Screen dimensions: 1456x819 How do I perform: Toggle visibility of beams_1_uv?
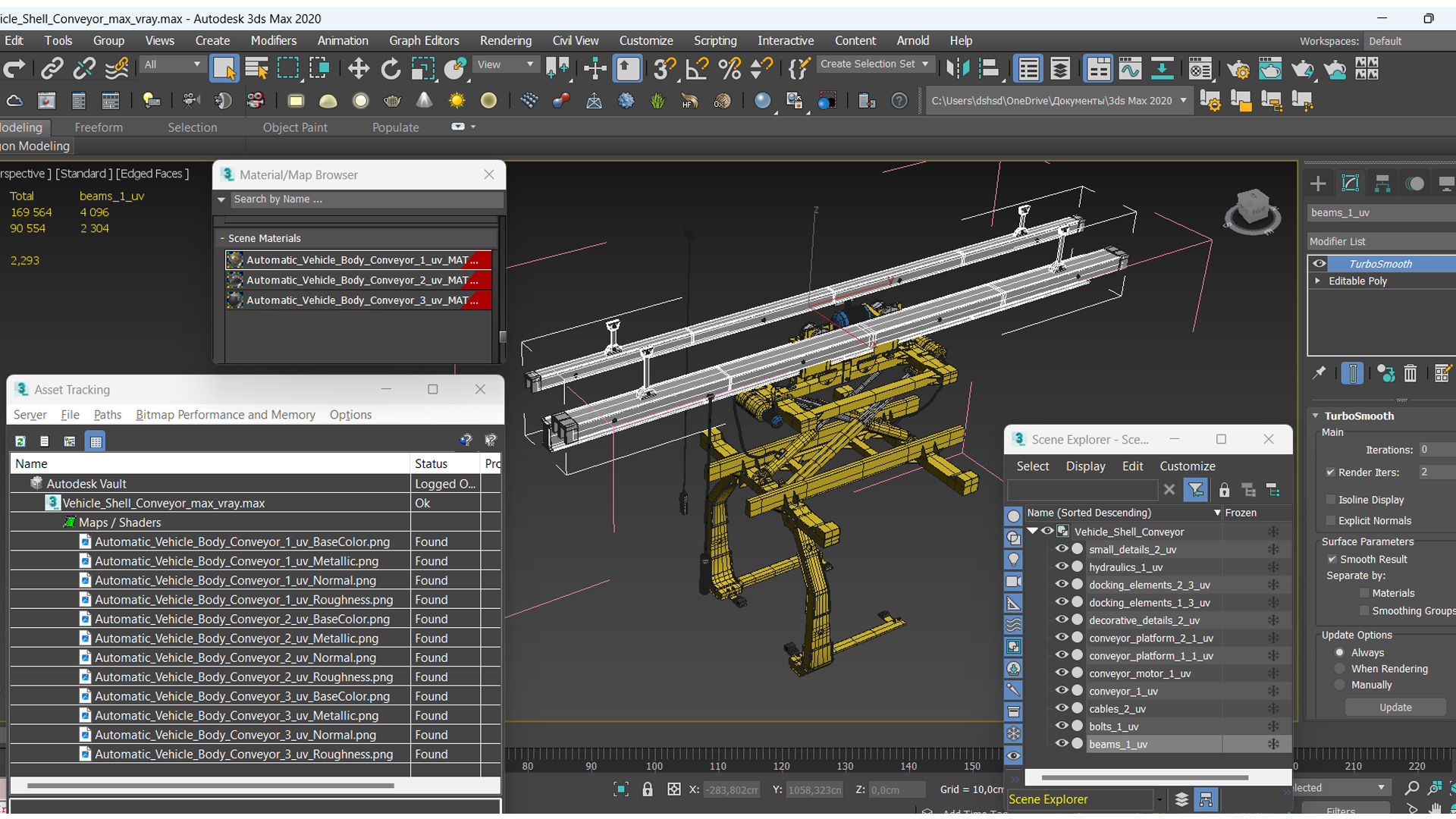click(1062, 744)
